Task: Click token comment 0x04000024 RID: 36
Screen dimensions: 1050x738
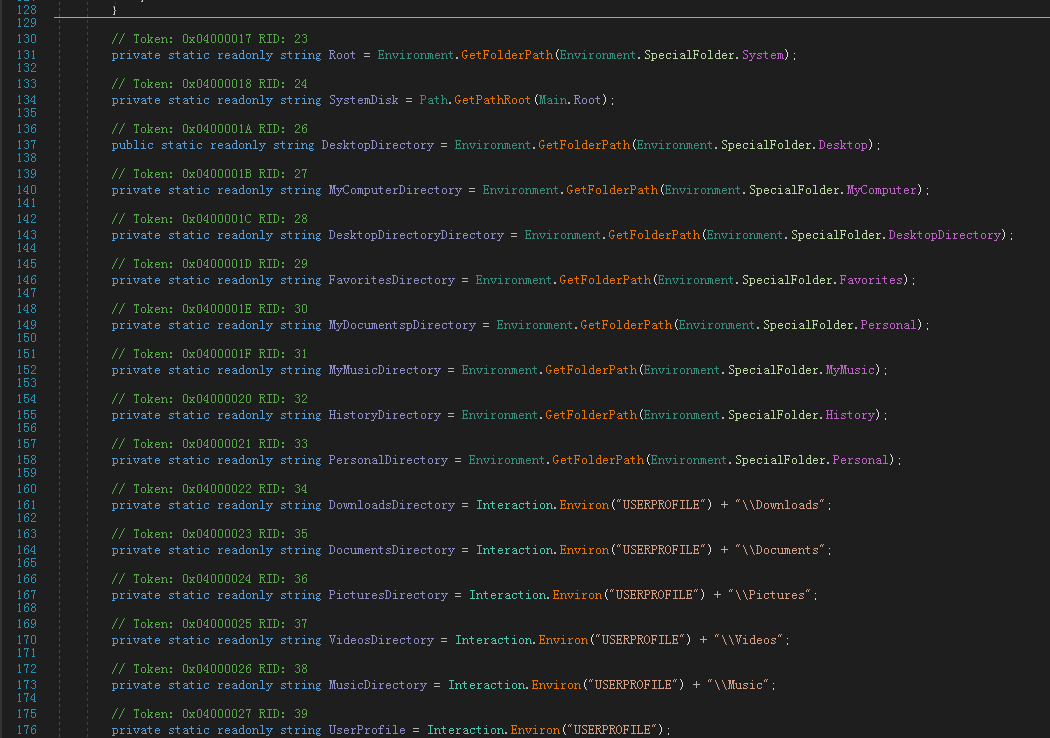Action: (x=210, y=579)
